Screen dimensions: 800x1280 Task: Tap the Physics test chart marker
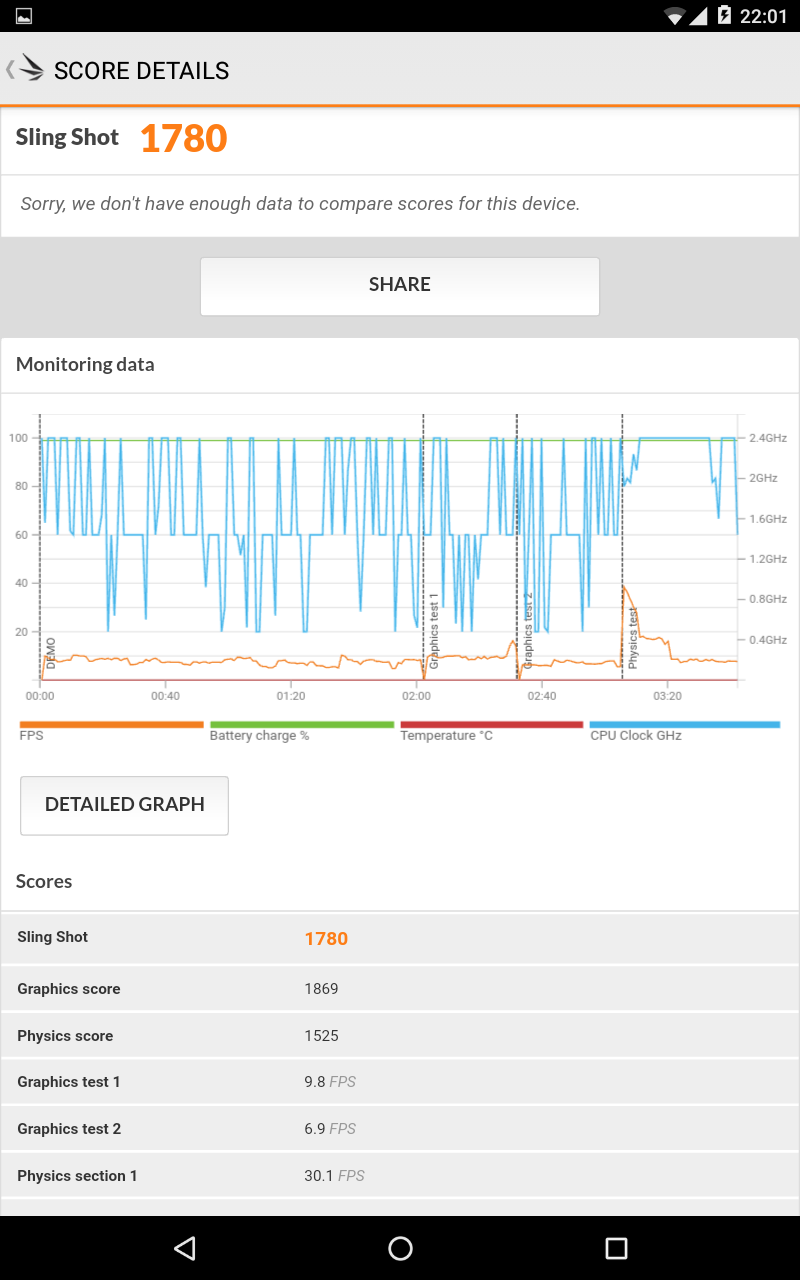(x=633, y=638)
